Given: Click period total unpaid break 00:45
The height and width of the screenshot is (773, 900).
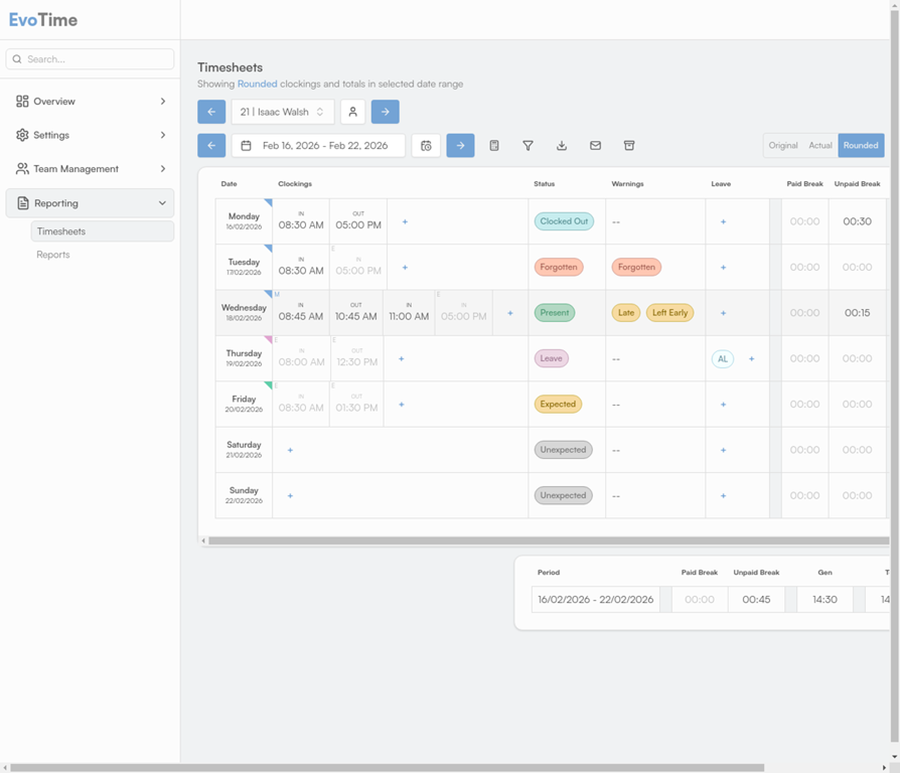Looking at the screenshot, I should click(756, 600).
